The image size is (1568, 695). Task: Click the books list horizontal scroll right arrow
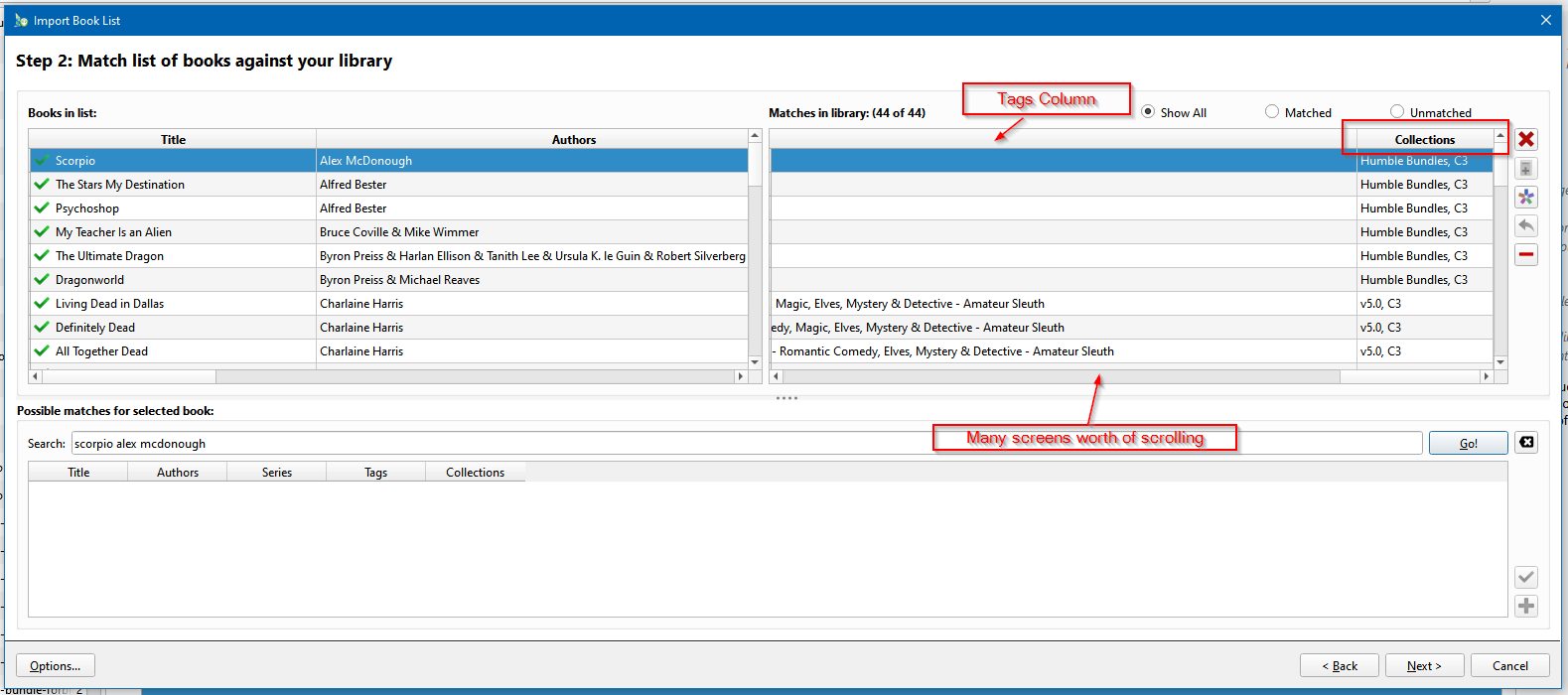(x=740, y=376)
